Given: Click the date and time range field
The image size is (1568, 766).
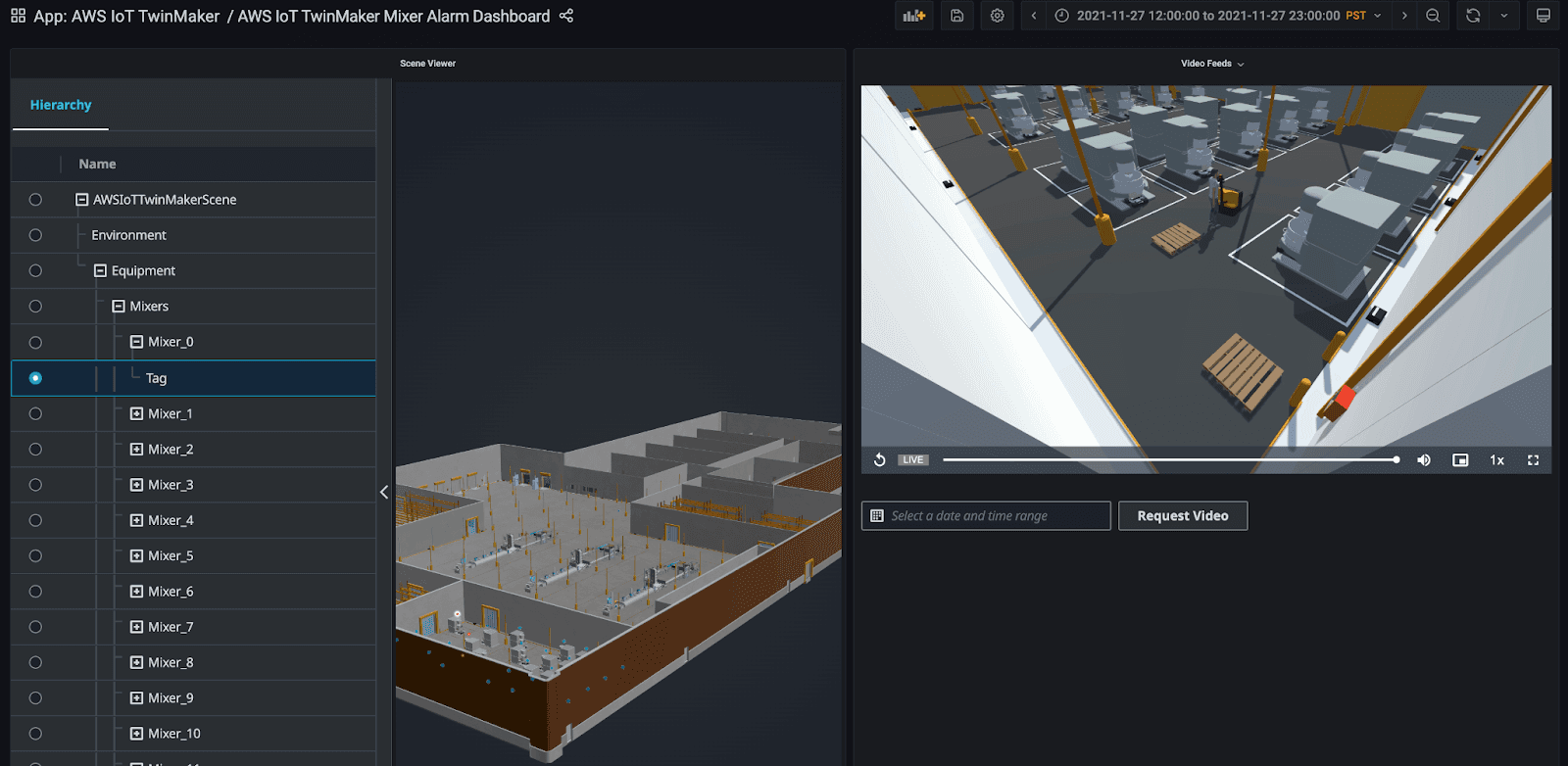Looking at the screenshot, I should pyautogui.click(x=986, y=516).
